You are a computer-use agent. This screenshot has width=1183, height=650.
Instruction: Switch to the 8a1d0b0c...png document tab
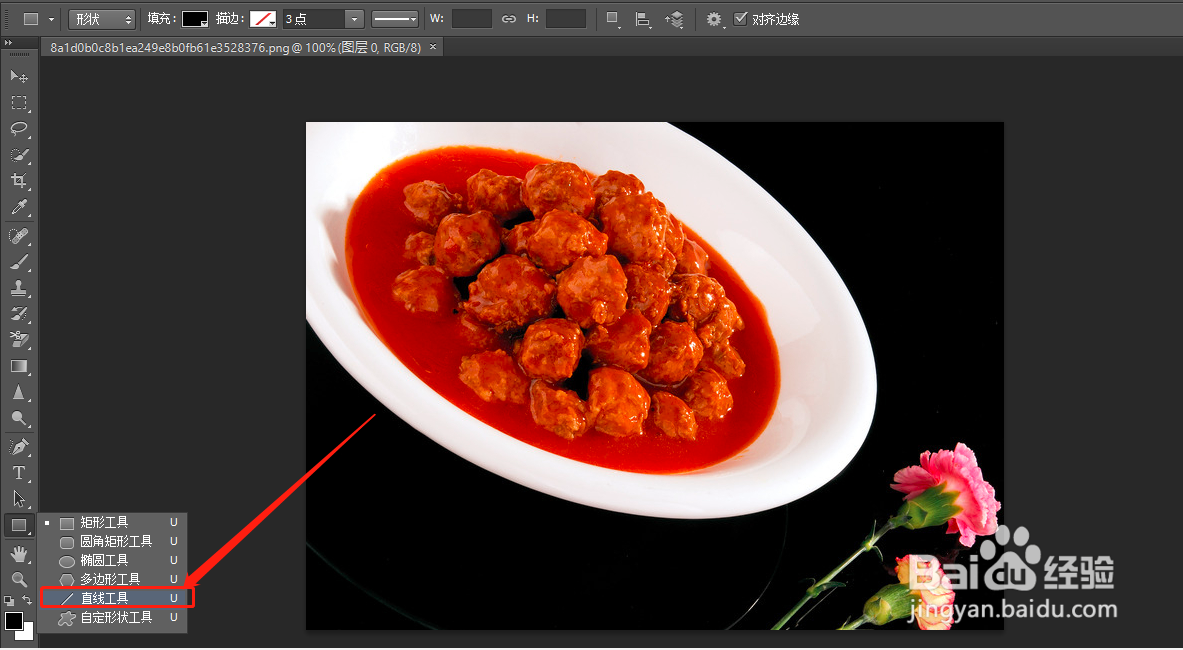point(235,48)
